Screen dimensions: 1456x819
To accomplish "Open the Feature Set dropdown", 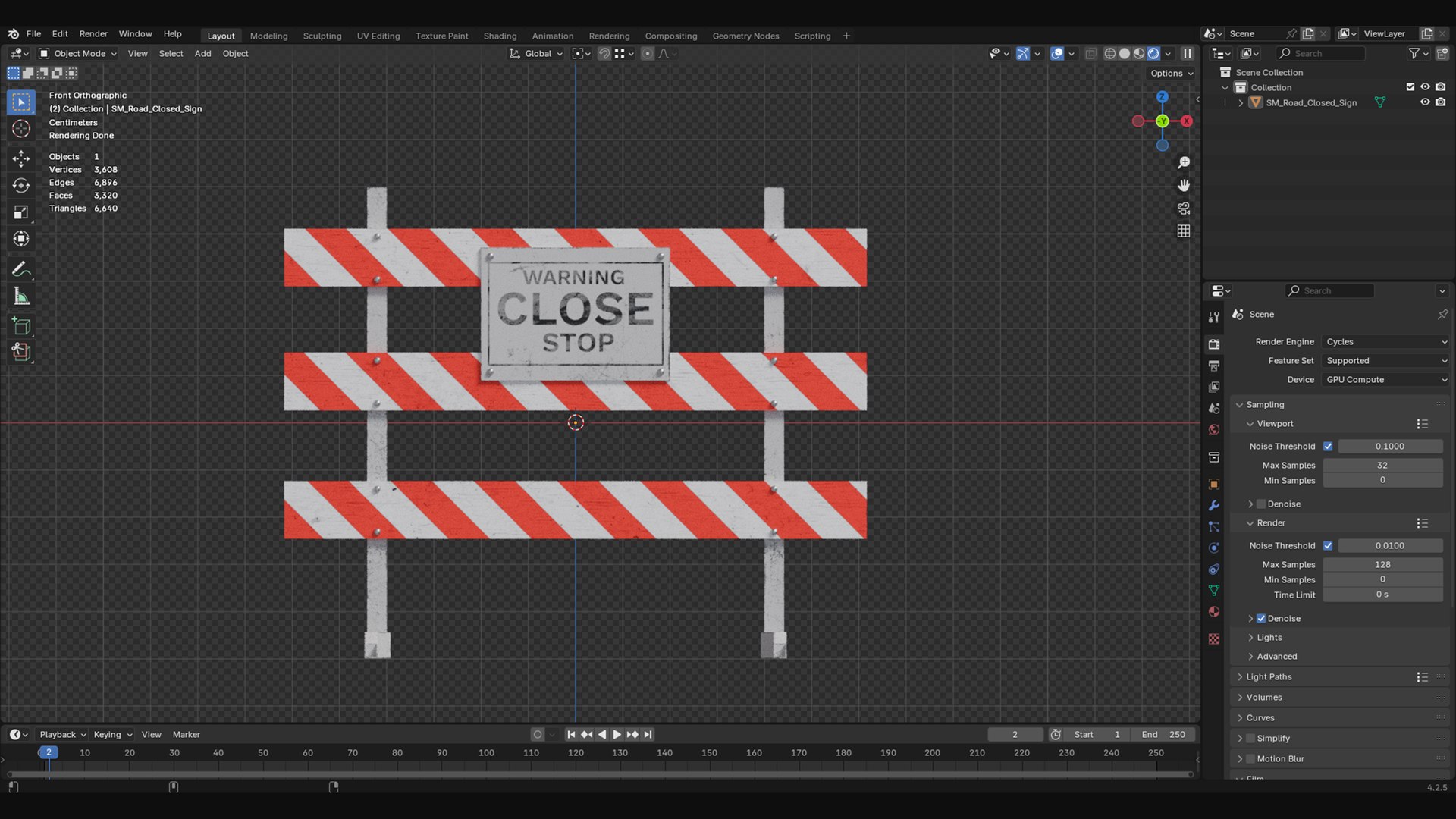I will (1385, 361).
